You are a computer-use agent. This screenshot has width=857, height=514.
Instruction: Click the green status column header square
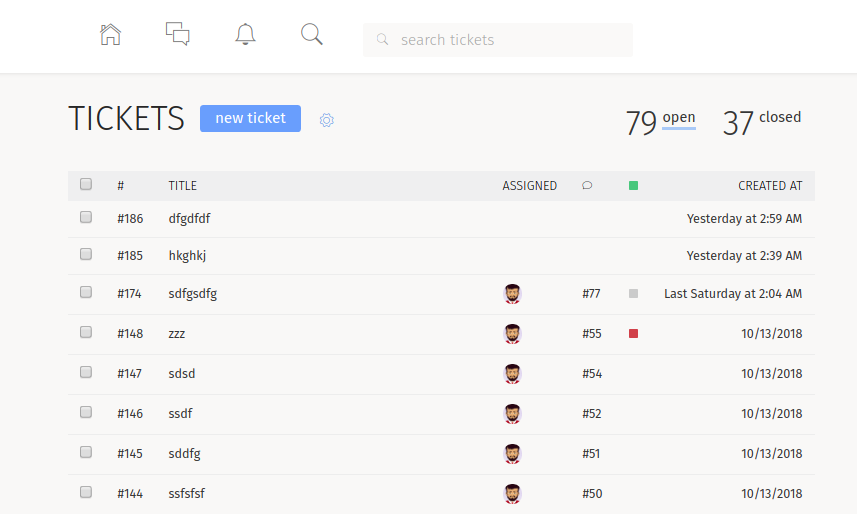633,185
